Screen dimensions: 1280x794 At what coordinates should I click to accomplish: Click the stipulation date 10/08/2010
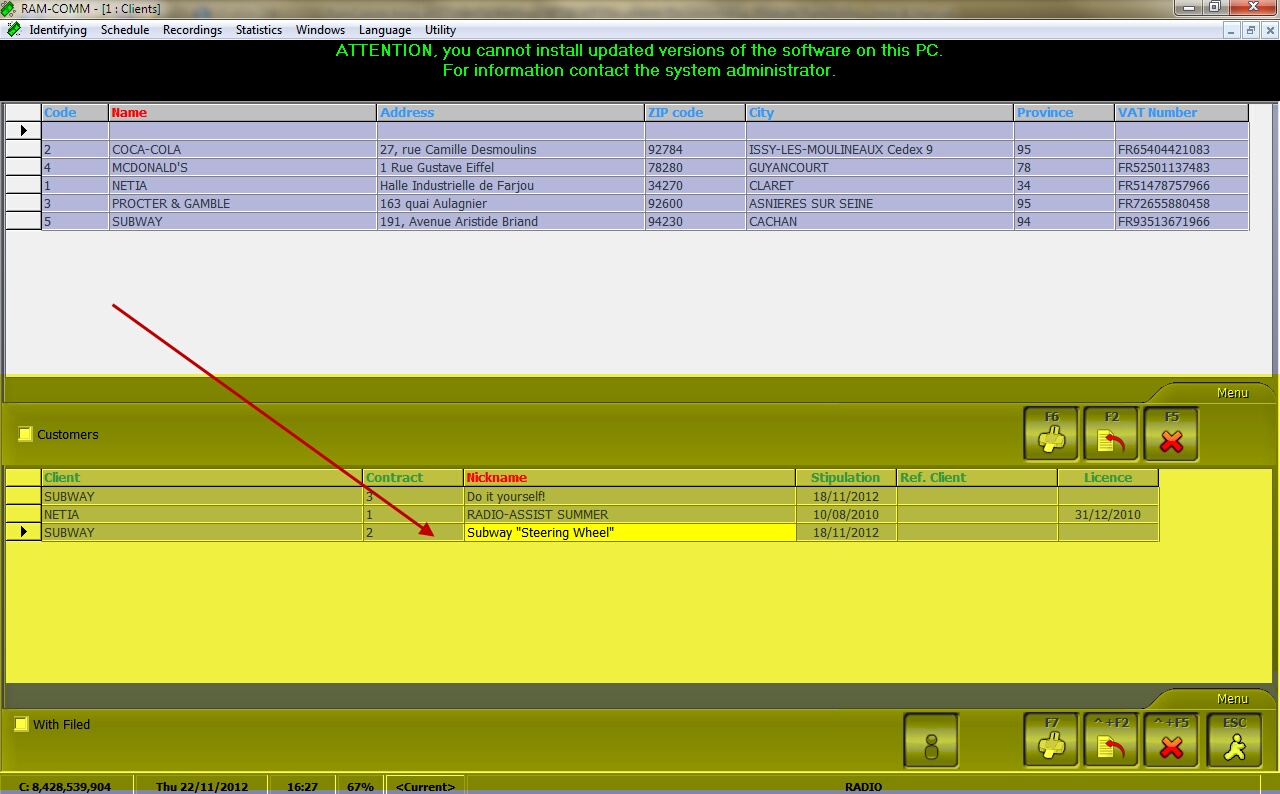pos(846,515)
